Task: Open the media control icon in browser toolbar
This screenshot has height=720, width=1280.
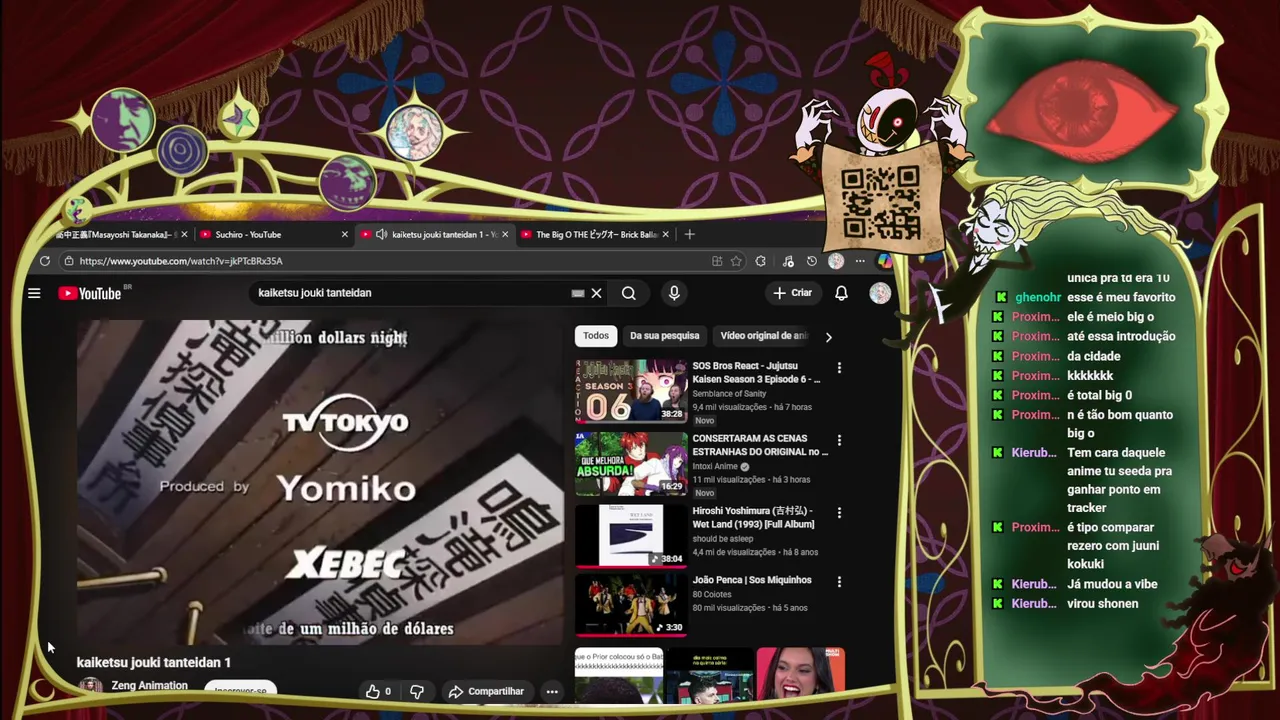Action: point(788,261)
